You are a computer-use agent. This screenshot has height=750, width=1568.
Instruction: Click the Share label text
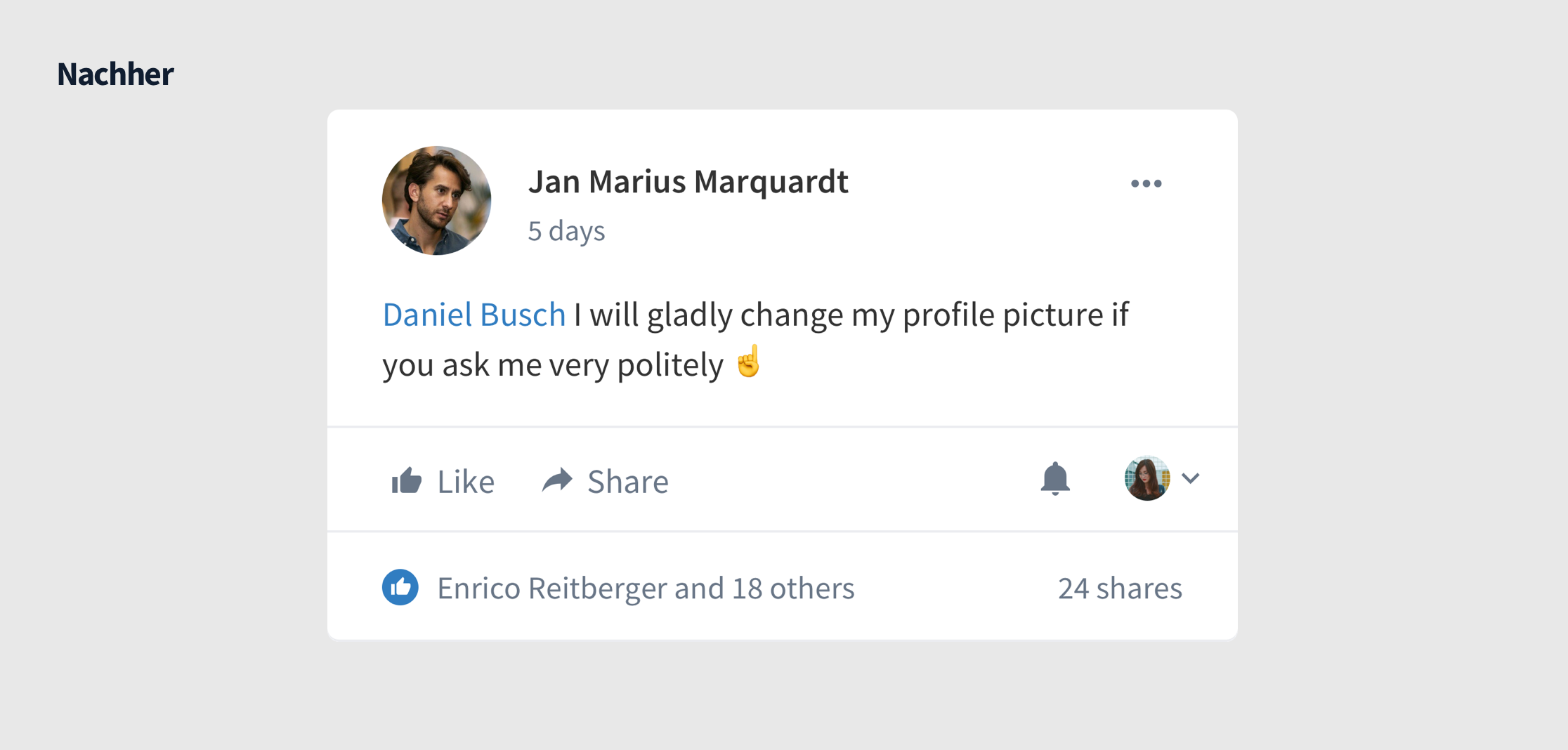coord(628,482)
